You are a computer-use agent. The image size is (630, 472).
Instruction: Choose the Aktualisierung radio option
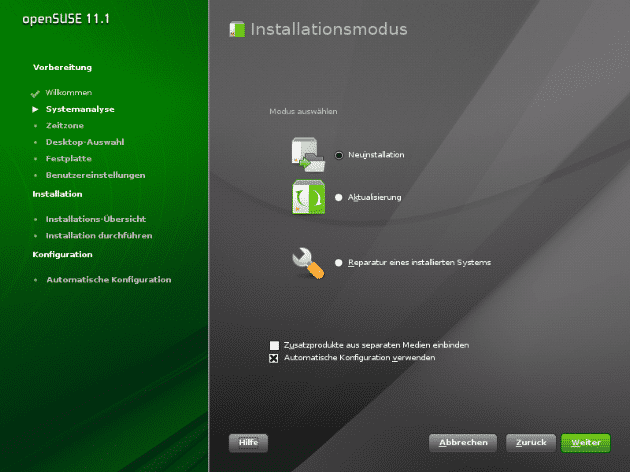tap(340, 197)
